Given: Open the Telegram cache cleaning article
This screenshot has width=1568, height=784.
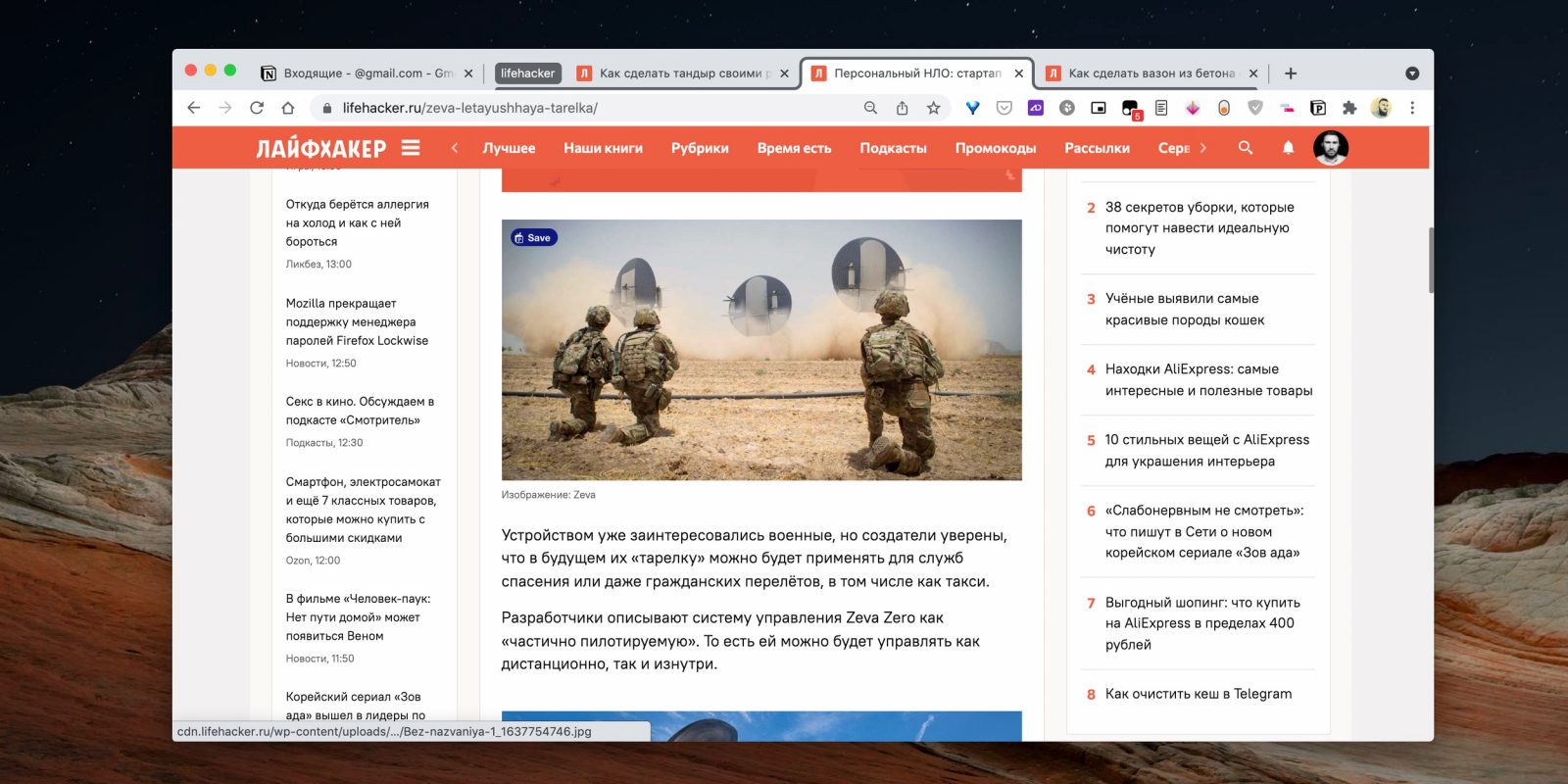Looking at the screenshot, I should 1198,694.
